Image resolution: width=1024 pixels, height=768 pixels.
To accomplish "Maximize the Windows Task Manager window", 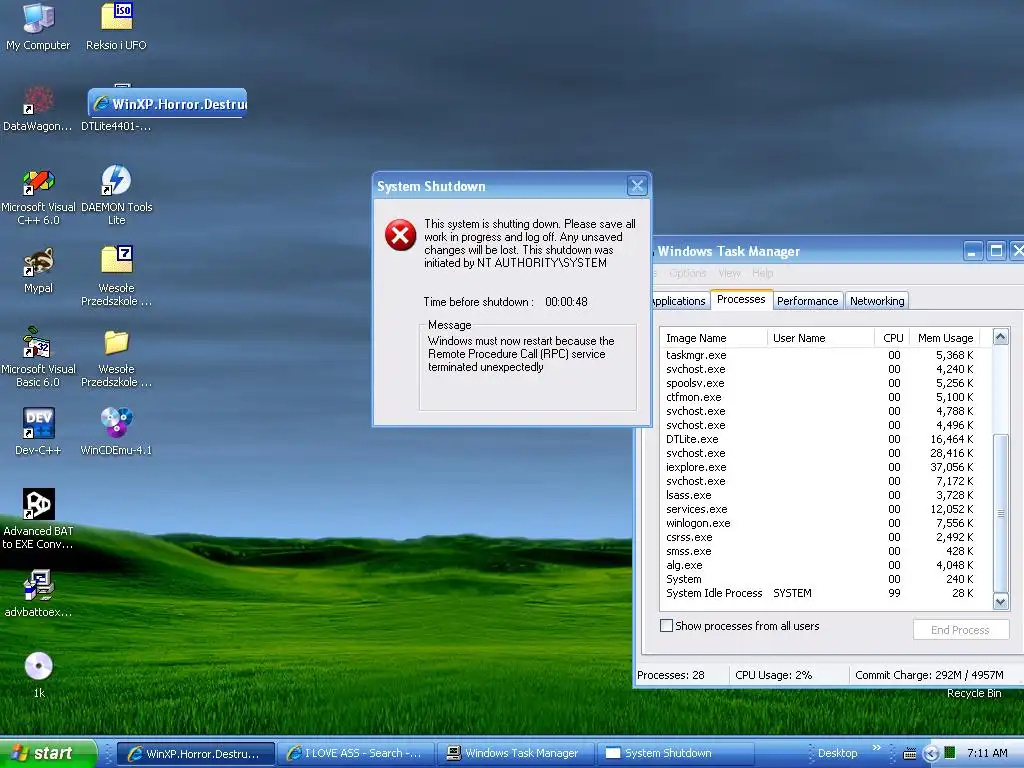I will [996, 251].
